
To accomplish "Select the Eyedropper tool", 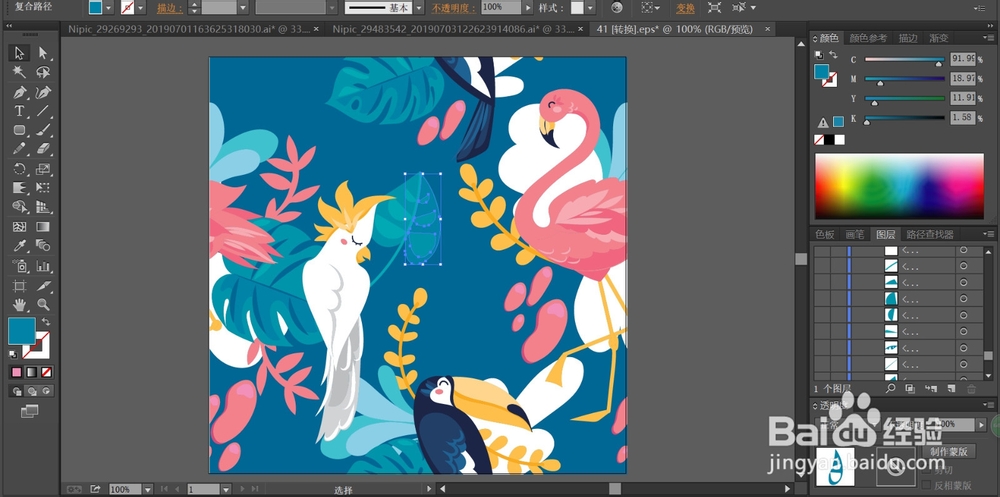I will pyautogui.click(x=19, y=246).
